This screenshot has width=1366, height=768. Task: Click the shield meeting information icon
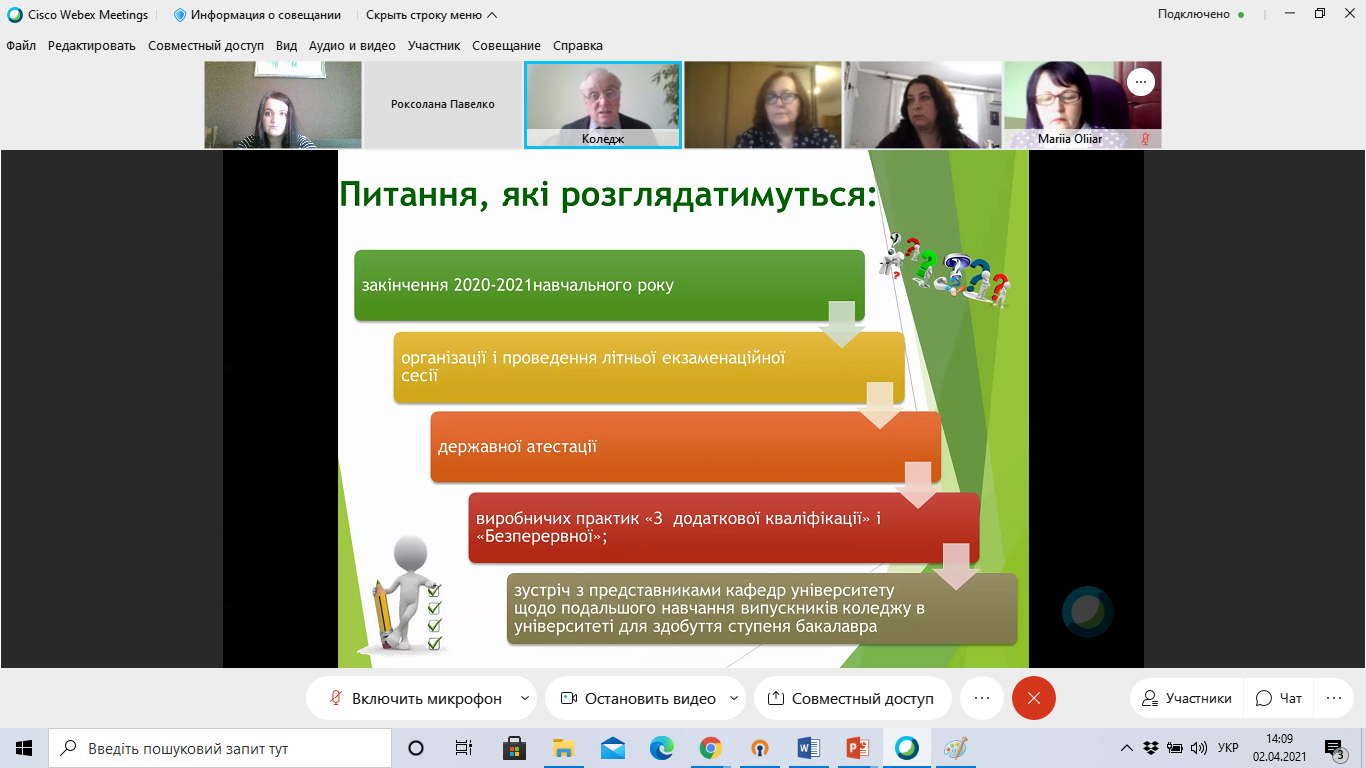pyautogui.click(x=180, y=15)
